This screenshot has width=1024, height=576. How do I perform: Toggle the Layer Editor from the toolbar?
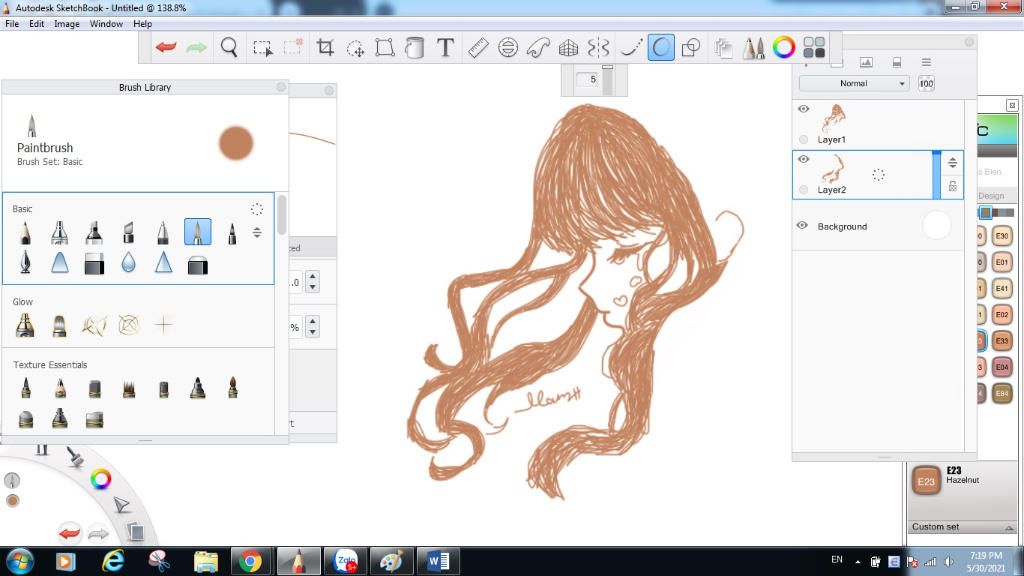click(x=723, y=48)
